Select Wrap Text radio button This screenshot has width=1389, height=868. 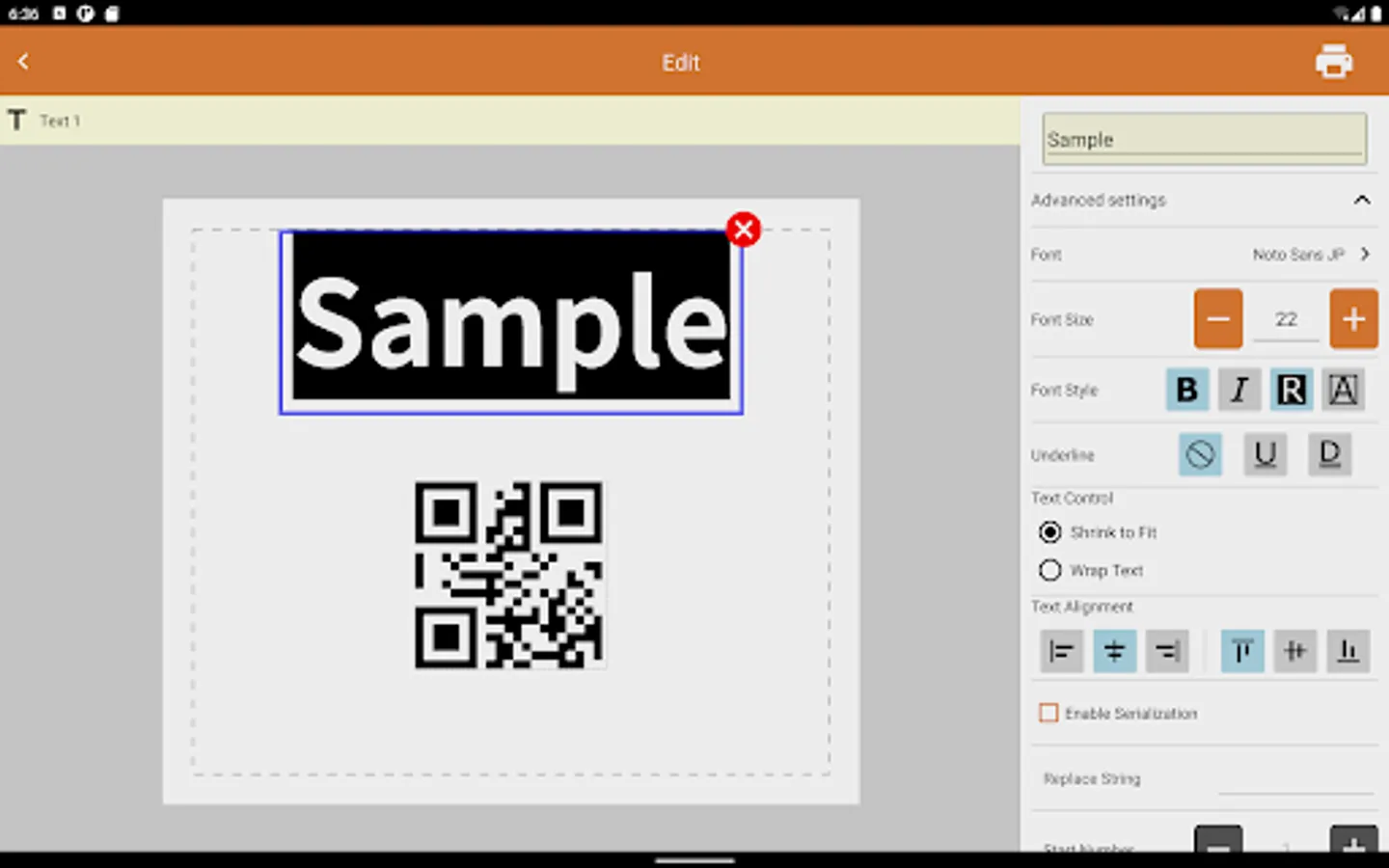pos(1050,571)
